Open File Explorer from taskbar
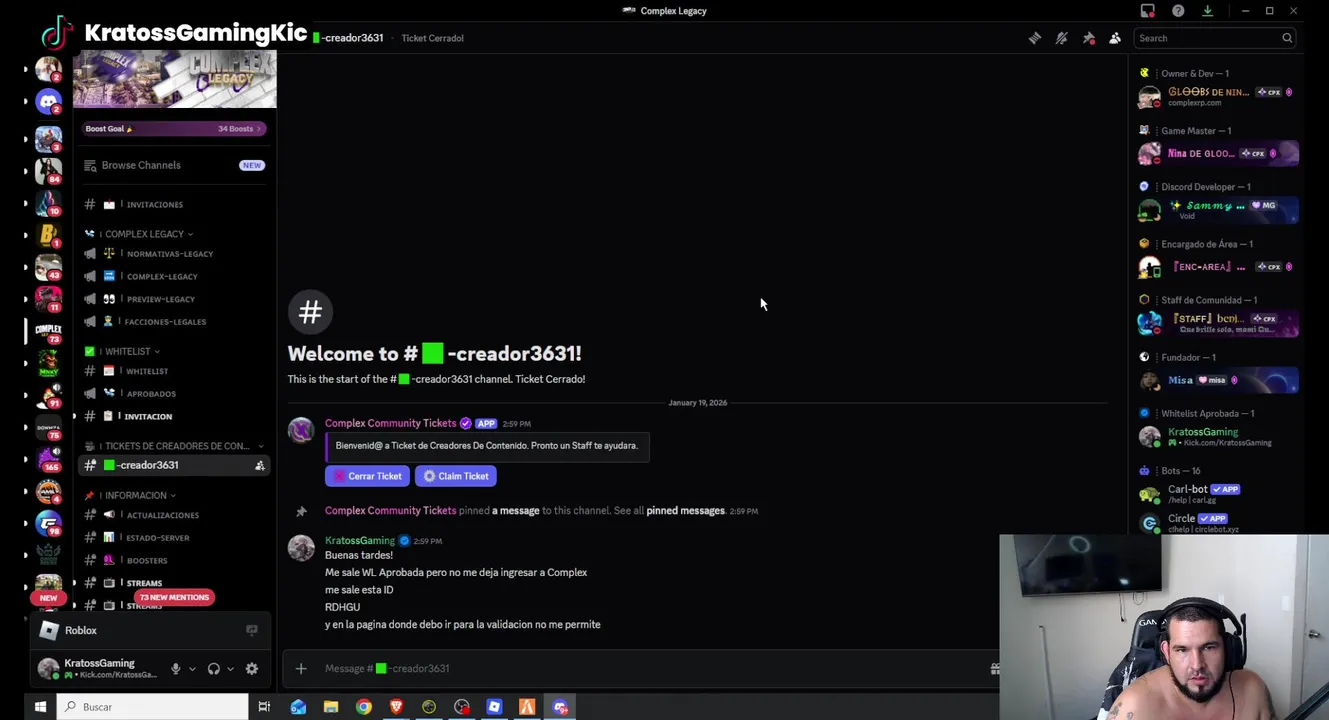1329x720 pixels. coord(331,707)
